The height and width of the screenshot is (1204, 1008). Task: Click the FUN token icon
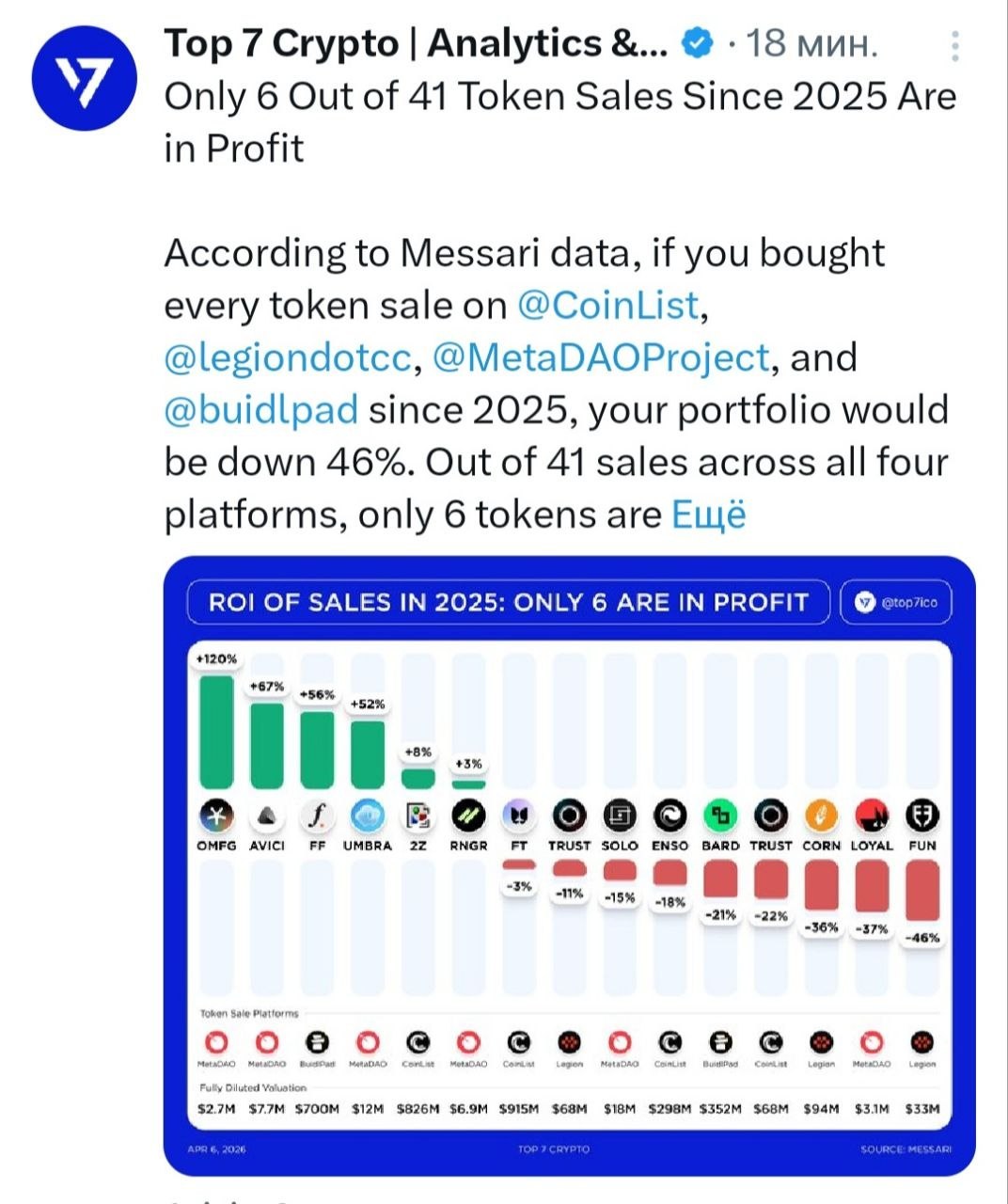(x=922, y=816)
